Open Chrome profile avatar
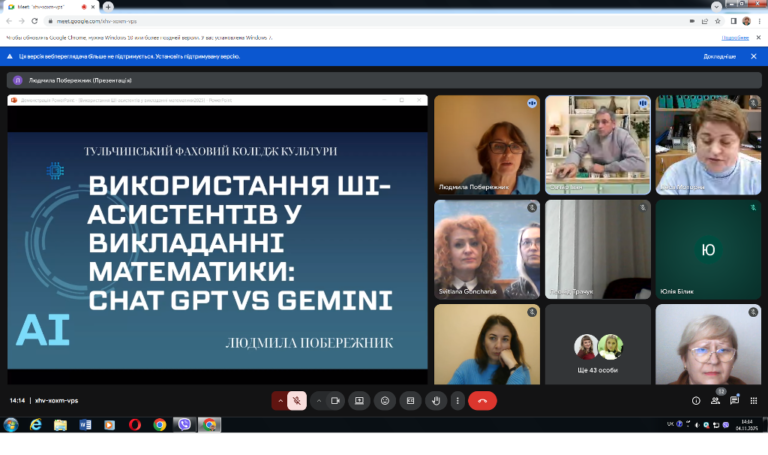The width and height of the screenshot is (768, 455). click(746, 21)
